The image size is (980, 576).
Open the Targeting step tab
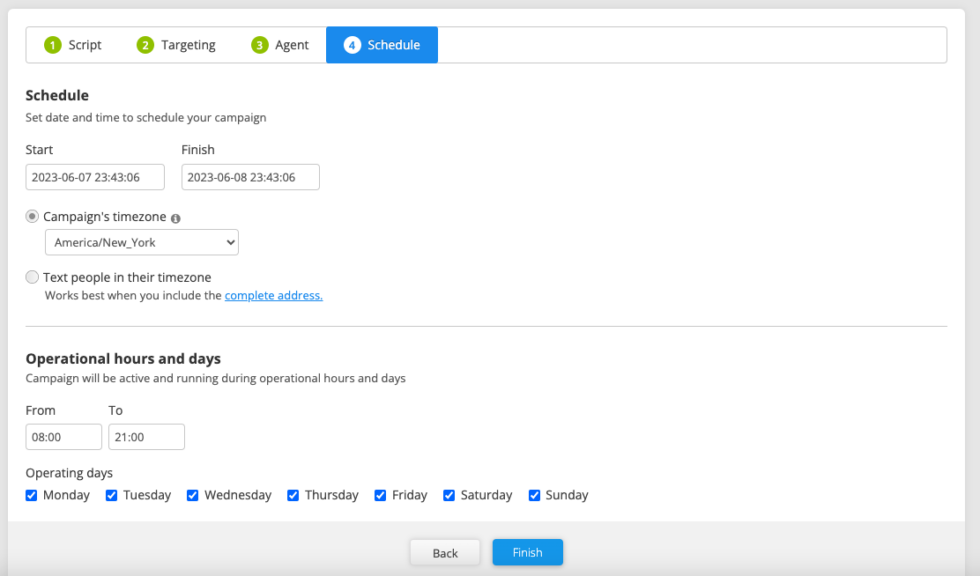176,45
